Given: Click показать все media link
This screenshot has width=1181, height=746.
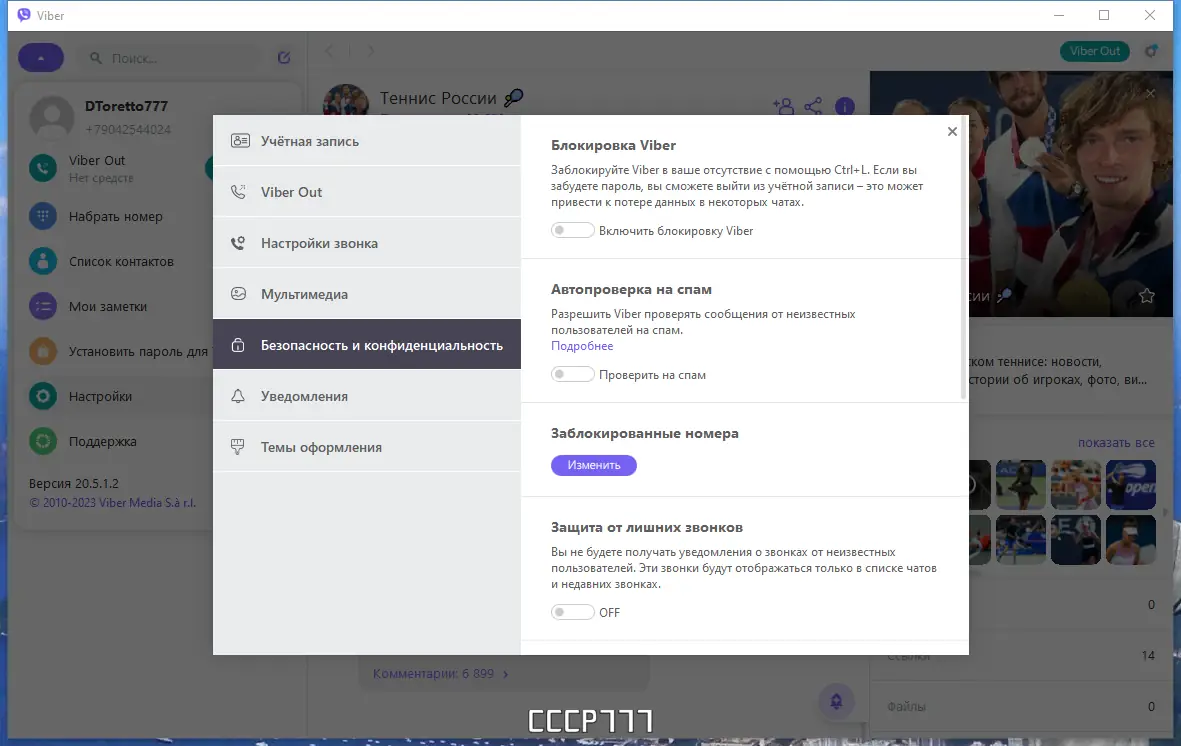Looking at the screenshot, I should coord(1116,442).
